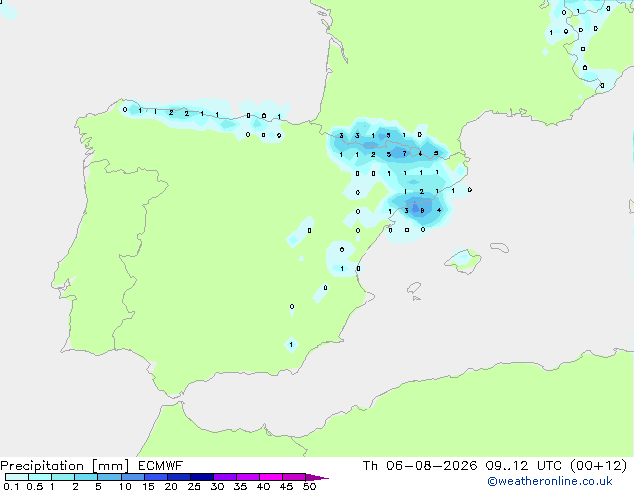The width and height of the screenshot is (634, 490).
Task: Click the 40–45 mm magenta swatch
Action: (x=271, y=477)
